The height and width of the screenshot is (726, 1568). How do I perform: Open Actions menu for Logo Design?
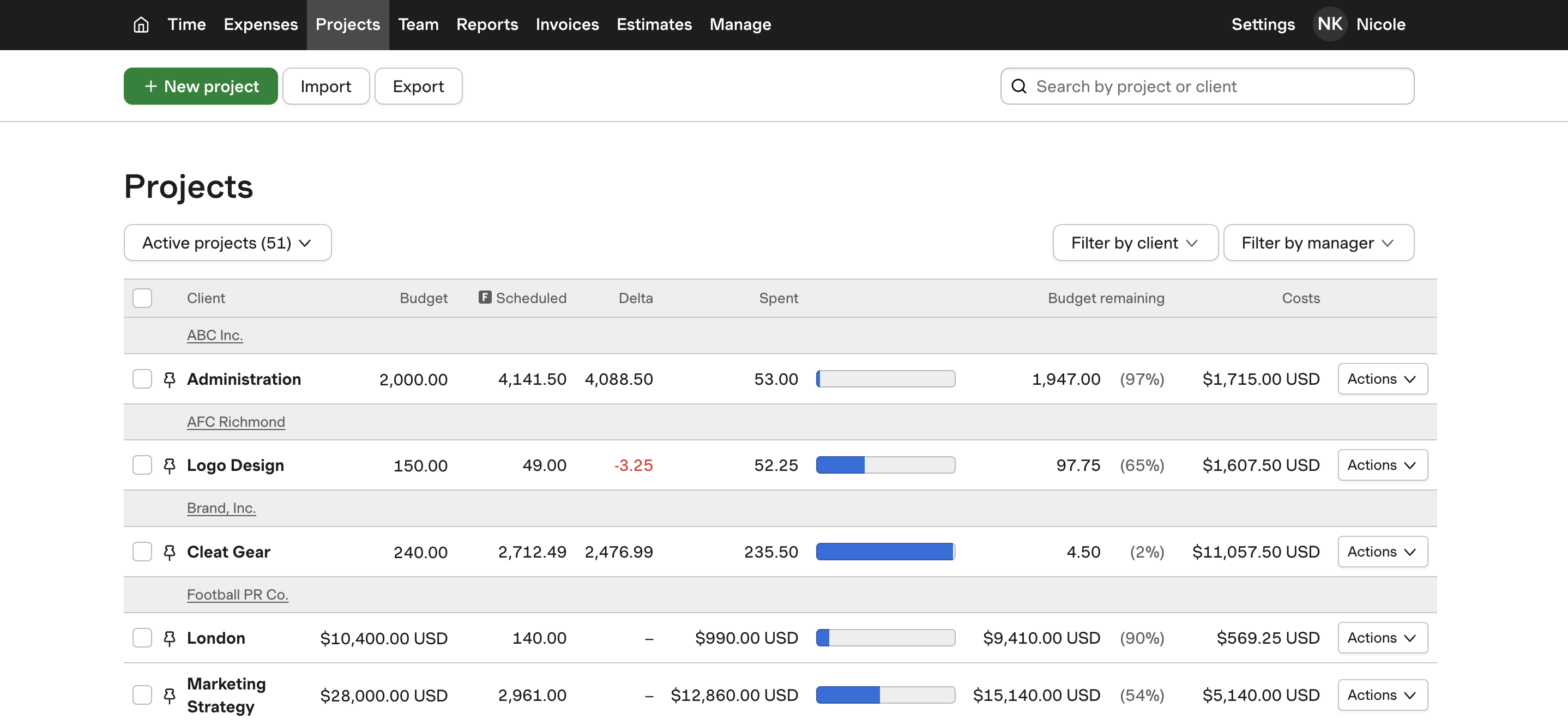[1382, 465]
